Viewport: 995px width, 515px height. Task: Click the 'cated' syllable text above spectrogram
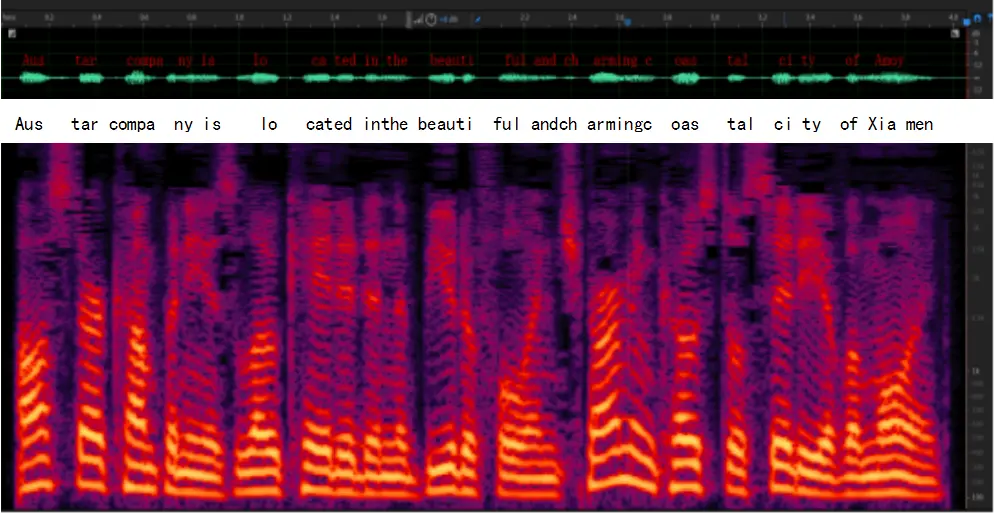coord(329,124)
